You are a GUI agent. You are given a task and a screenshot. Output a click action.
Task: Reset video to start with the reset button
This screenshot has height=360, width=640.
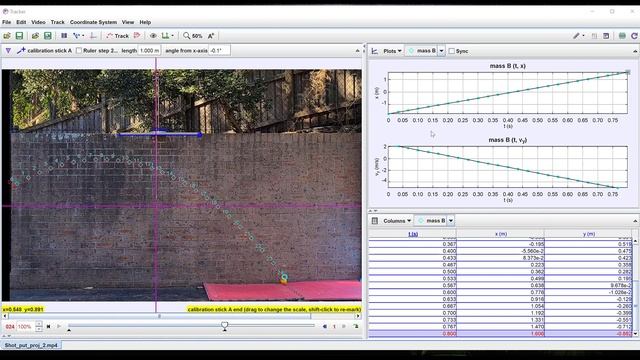[49, 327]
